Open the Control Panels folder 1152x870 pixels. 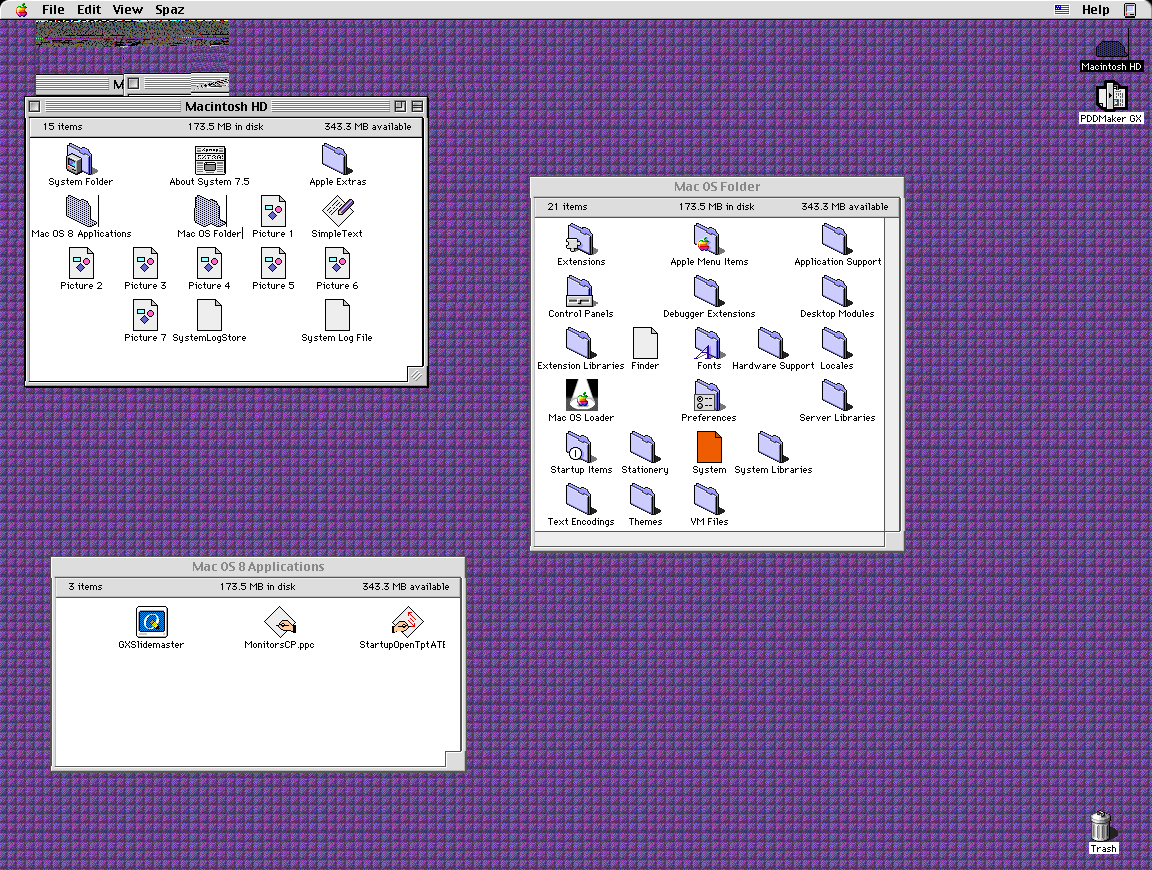(x=580, y=292)
